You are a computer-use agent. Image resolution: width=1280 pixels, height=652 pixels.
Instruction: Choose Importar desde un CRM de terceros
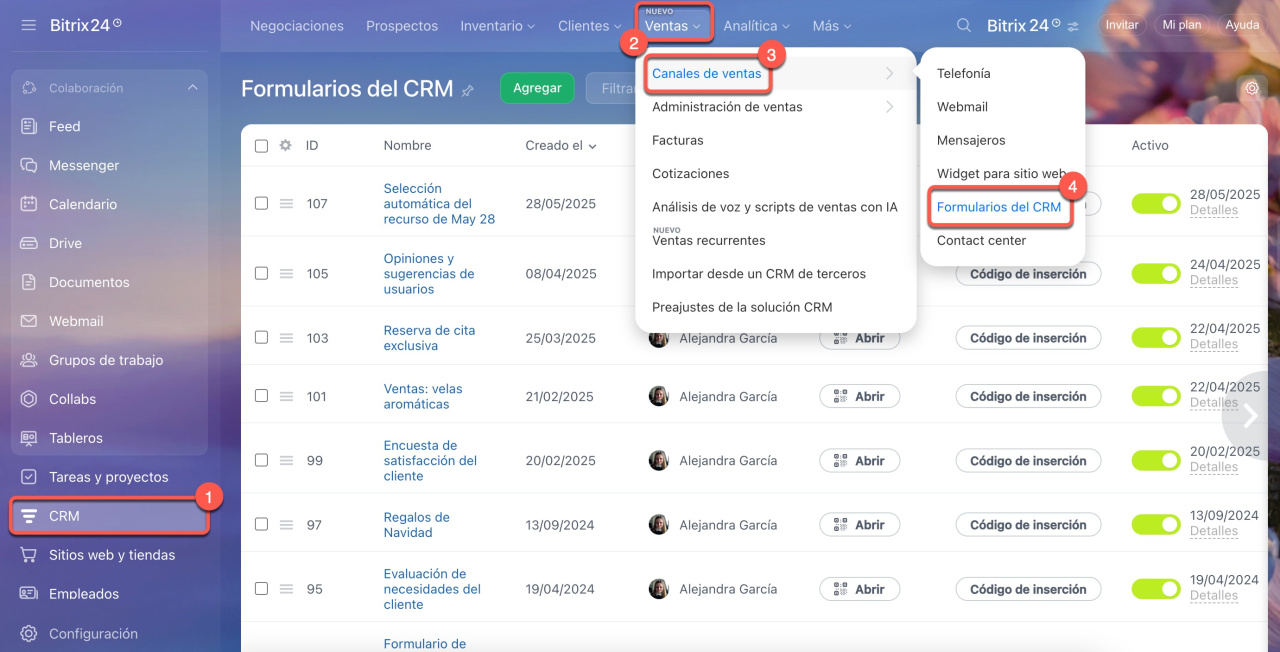click(759, 274)
